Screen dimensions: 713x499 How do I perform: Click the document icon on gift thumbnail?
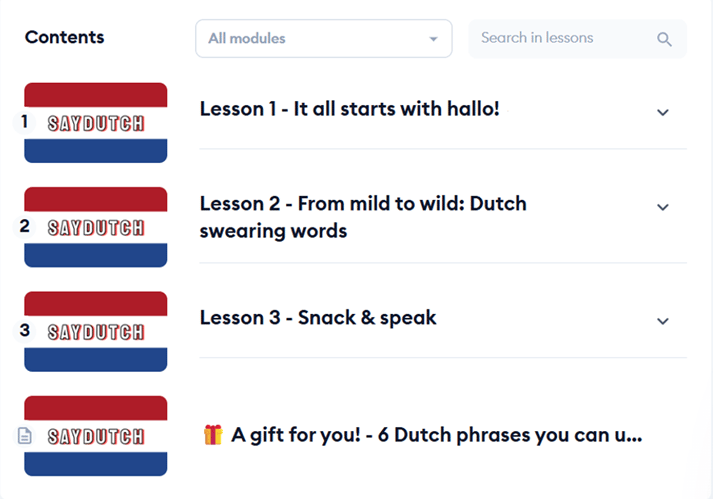point(25,436)
